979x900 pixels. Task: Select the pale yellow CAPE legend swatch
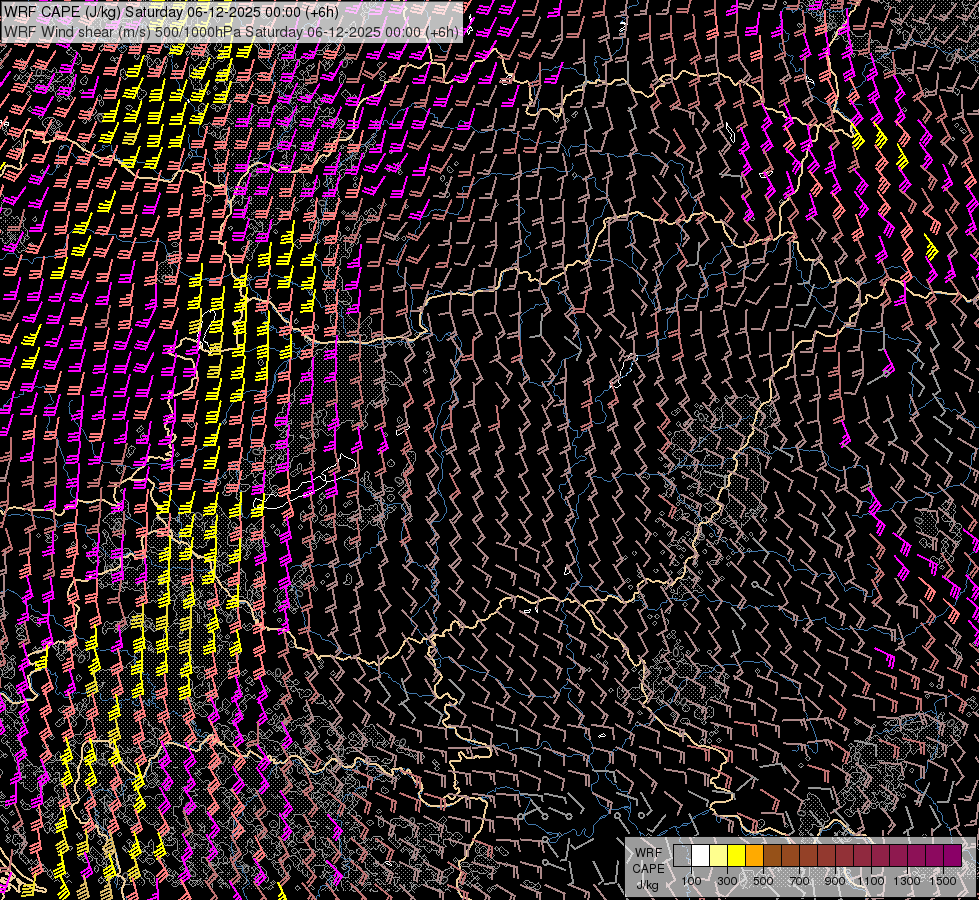pyautogui.click(x=718, y=855)
